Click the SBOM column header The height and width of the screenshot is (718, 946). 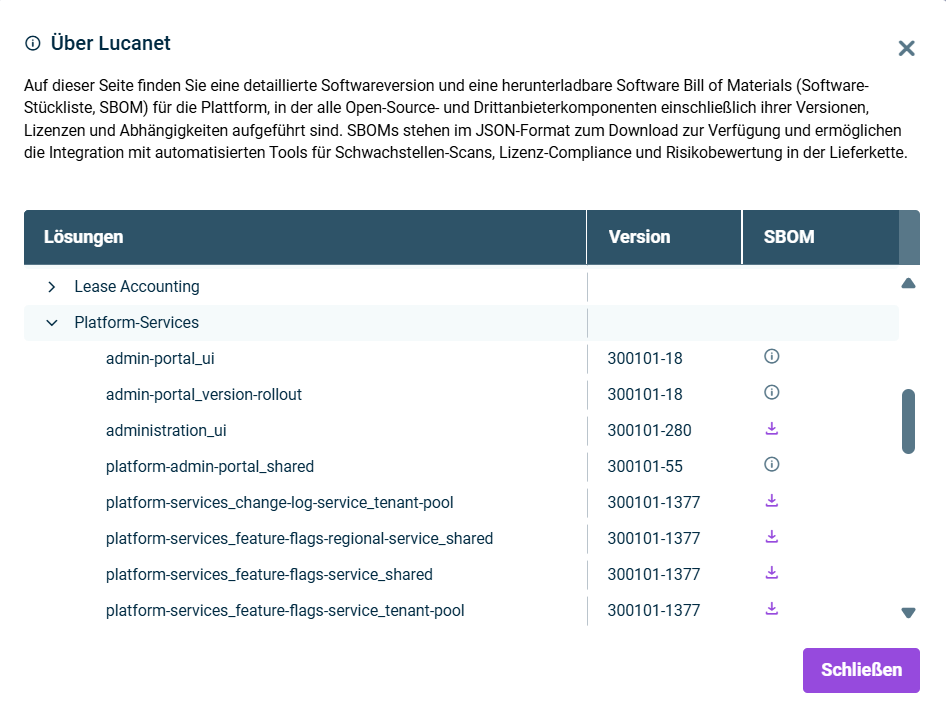pos(789,237)
